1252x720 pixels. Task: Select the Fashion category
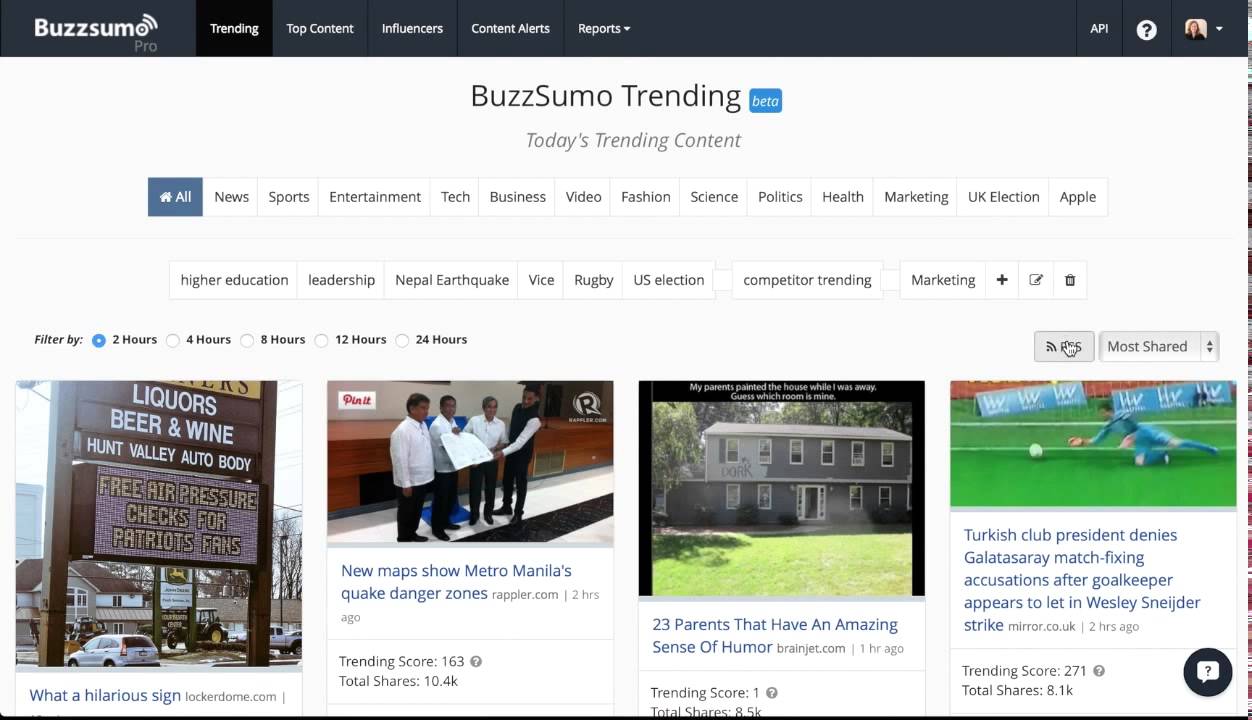pyautogui.click(x=645, y=197)
